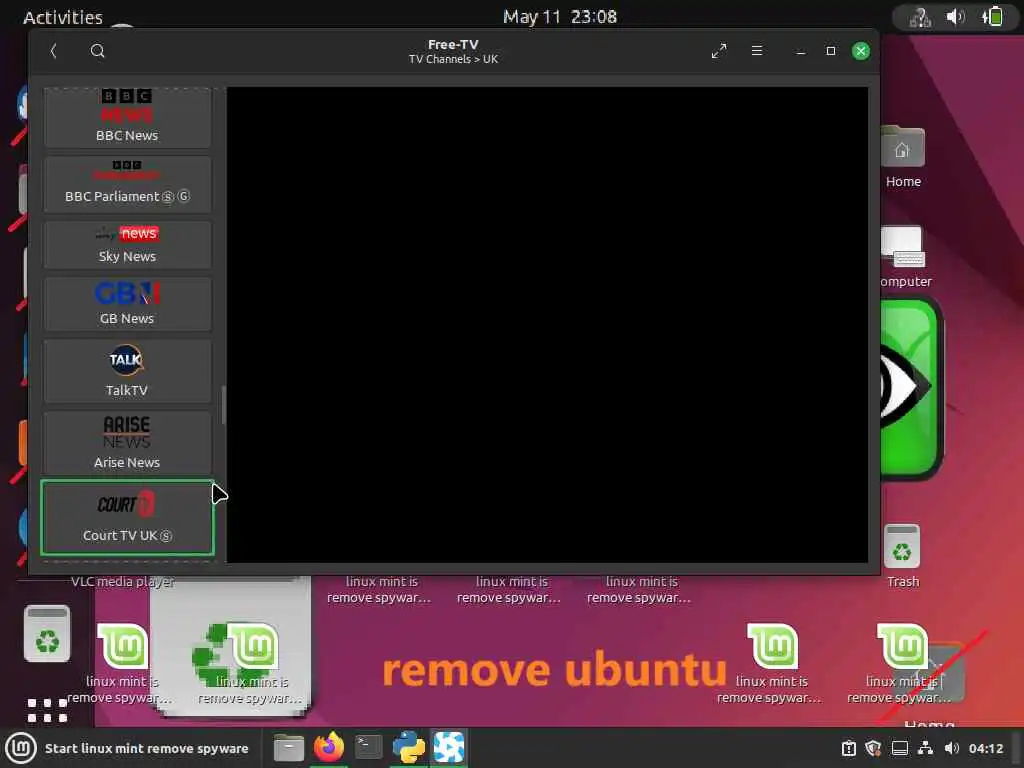Image resolution: width=1024 pixels, height=768 pixels.
Task: Choose the Arise News channel
Action: pos(127,443)
